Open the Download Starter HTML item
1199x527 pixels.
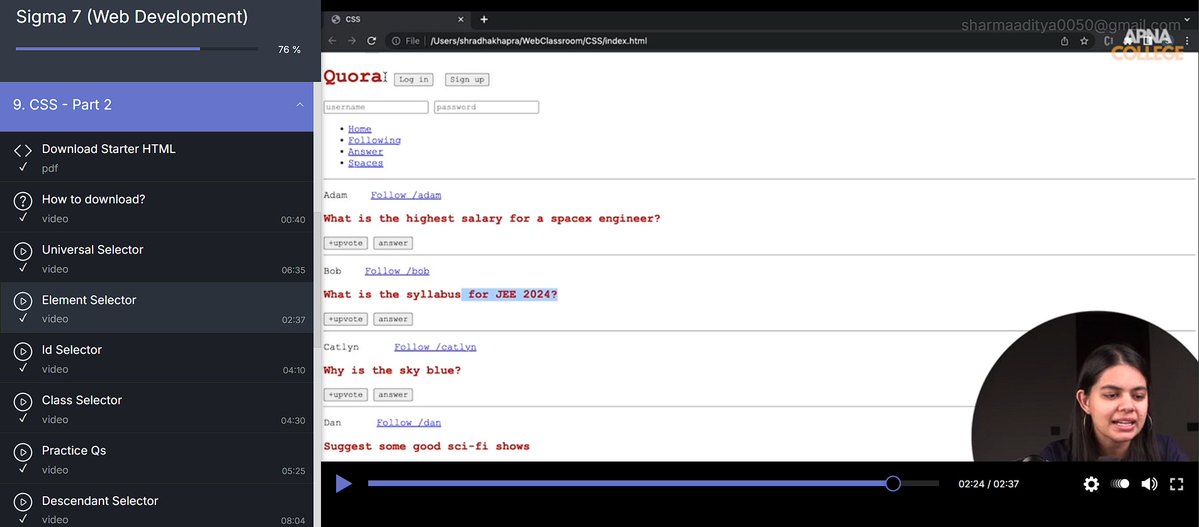coord(157,157)
